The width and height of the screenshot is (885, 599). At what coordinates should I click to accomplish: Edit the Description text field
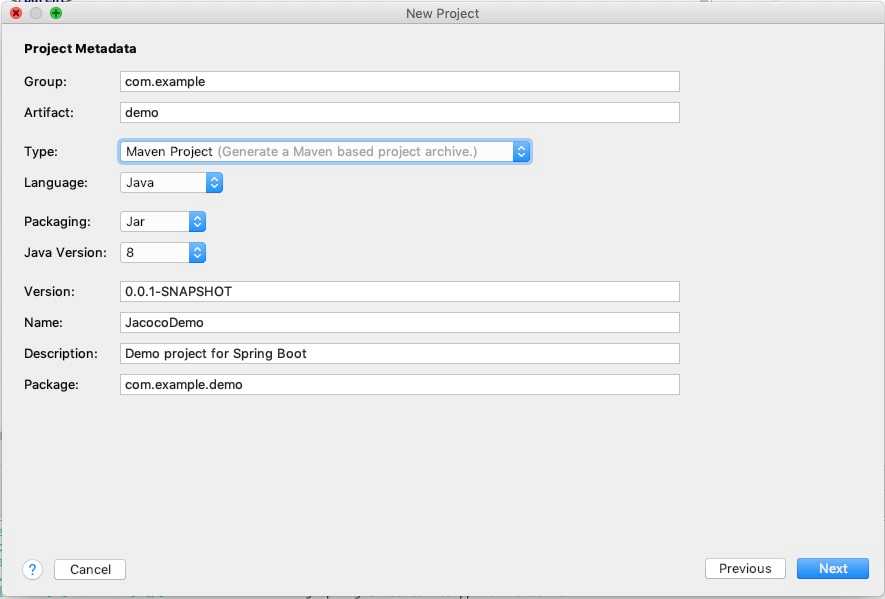pyautogui.click(x=400, y=353)
